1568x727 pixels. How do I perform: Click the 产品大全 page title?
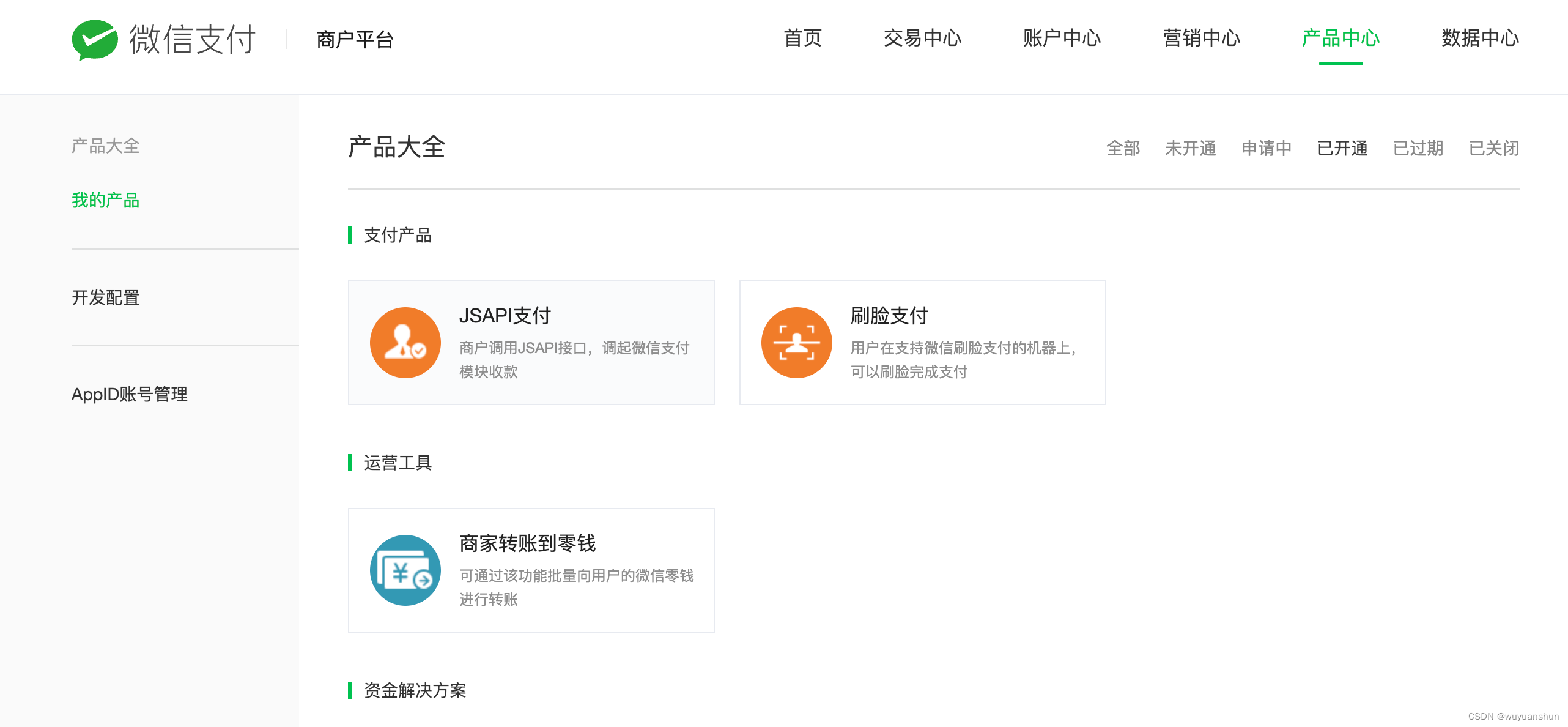pos(397,147)
